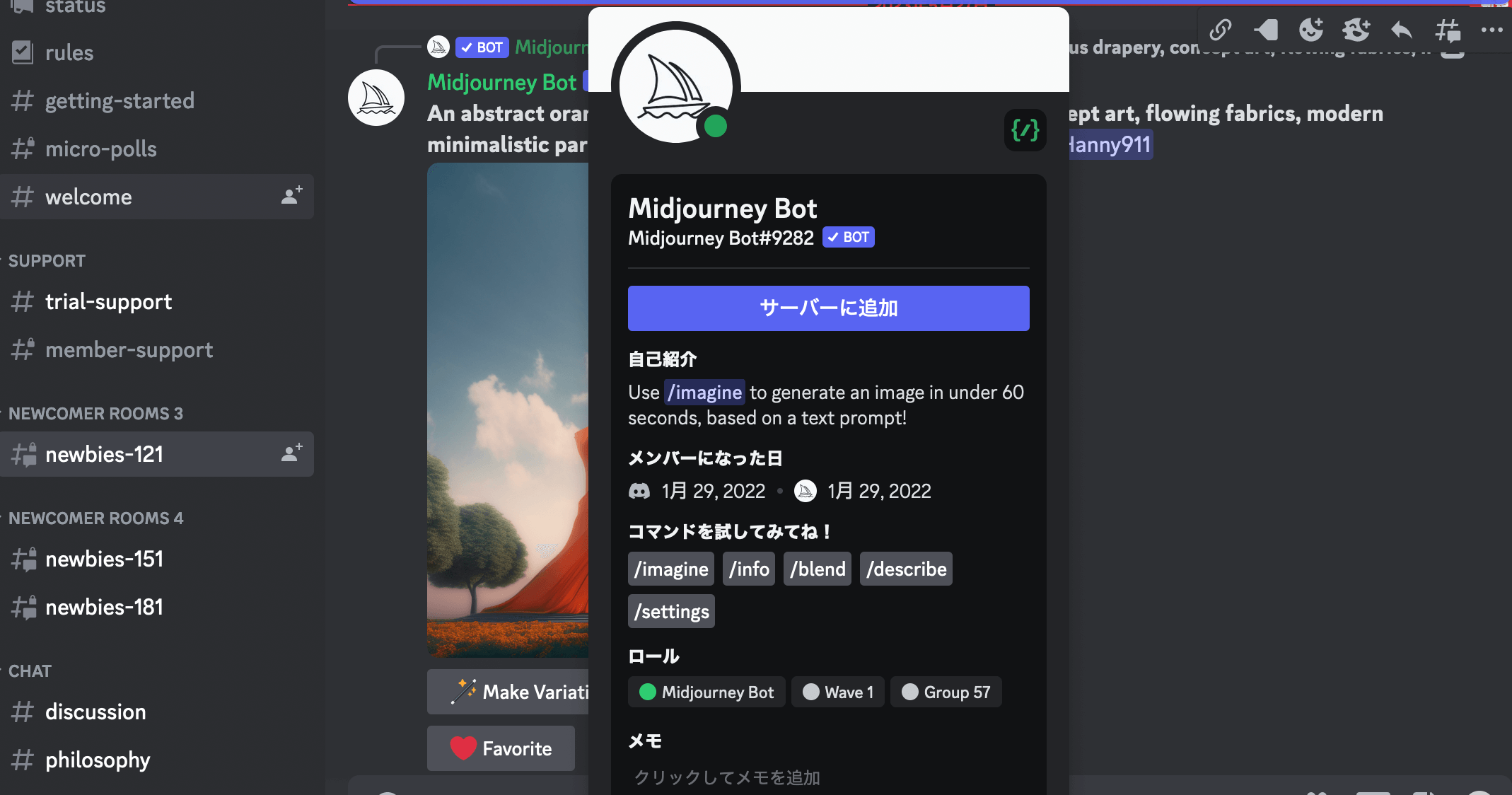Expand the newbies-121 member list
Image resolution: width=1512 pixels, height=795 pixels.
pos(293,454)
